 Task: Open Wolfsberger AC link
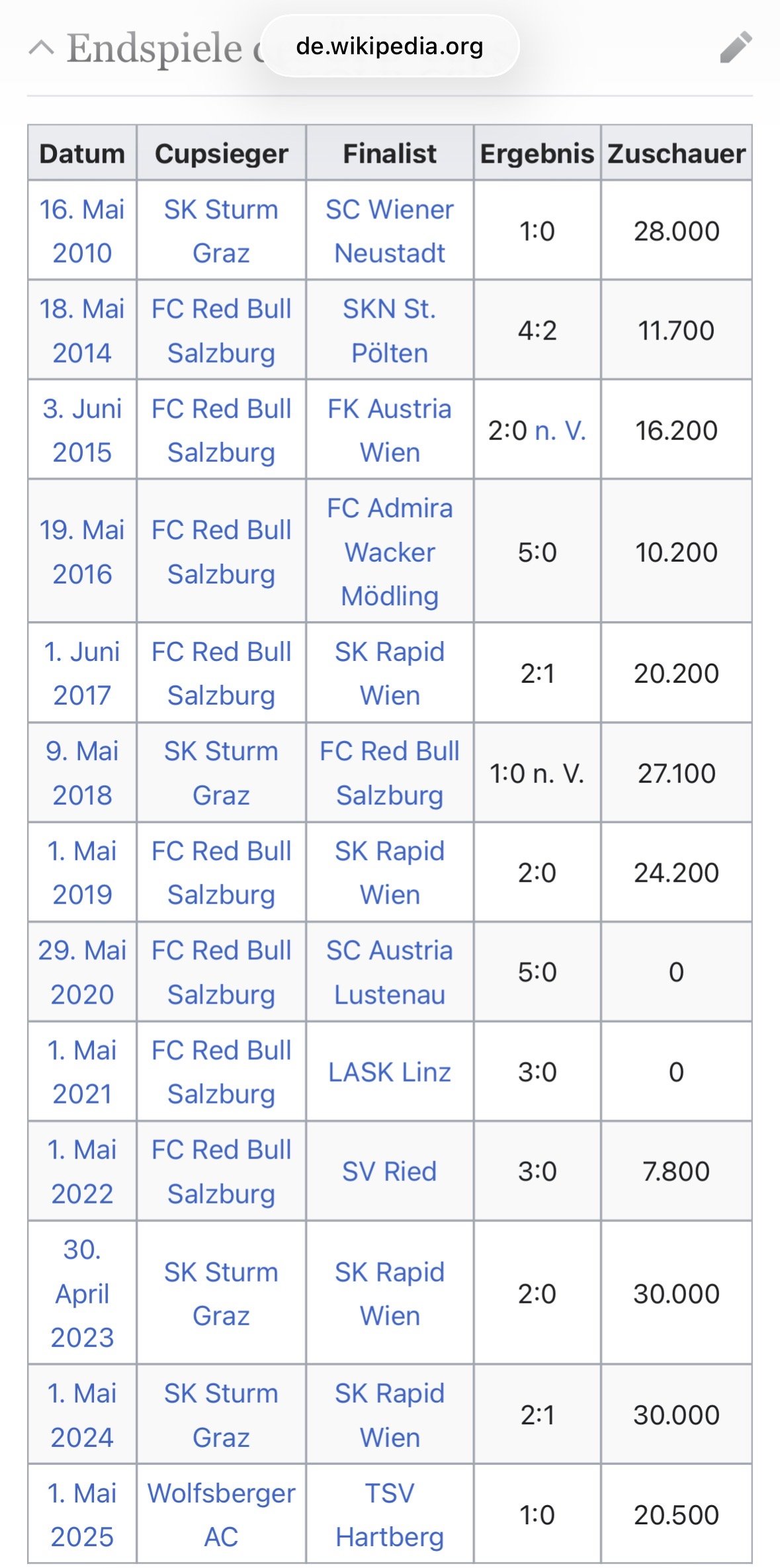221,1514
